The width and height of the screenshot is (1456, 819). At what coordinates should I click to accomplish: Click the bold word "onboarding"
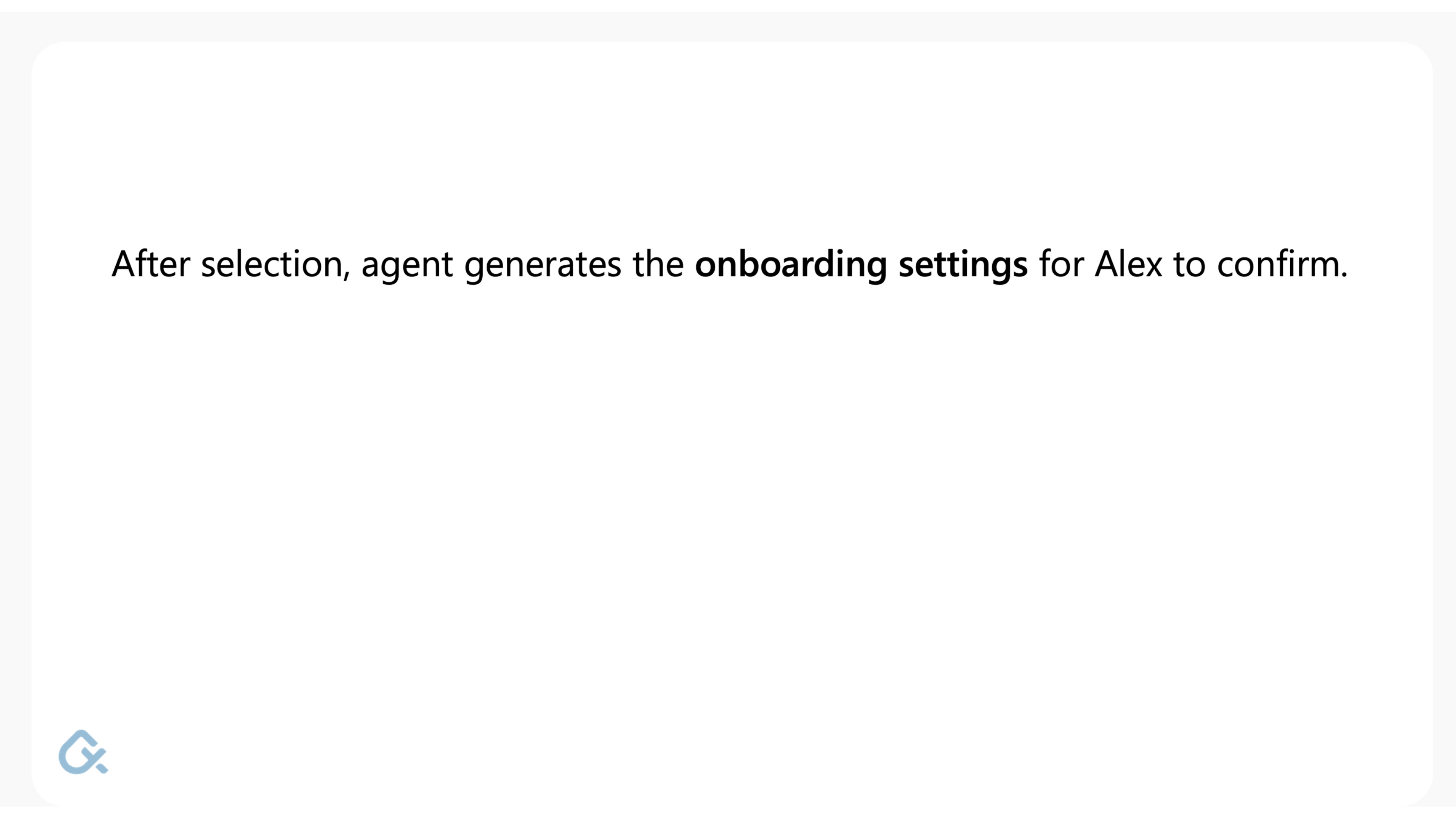(x=791, y=265)
